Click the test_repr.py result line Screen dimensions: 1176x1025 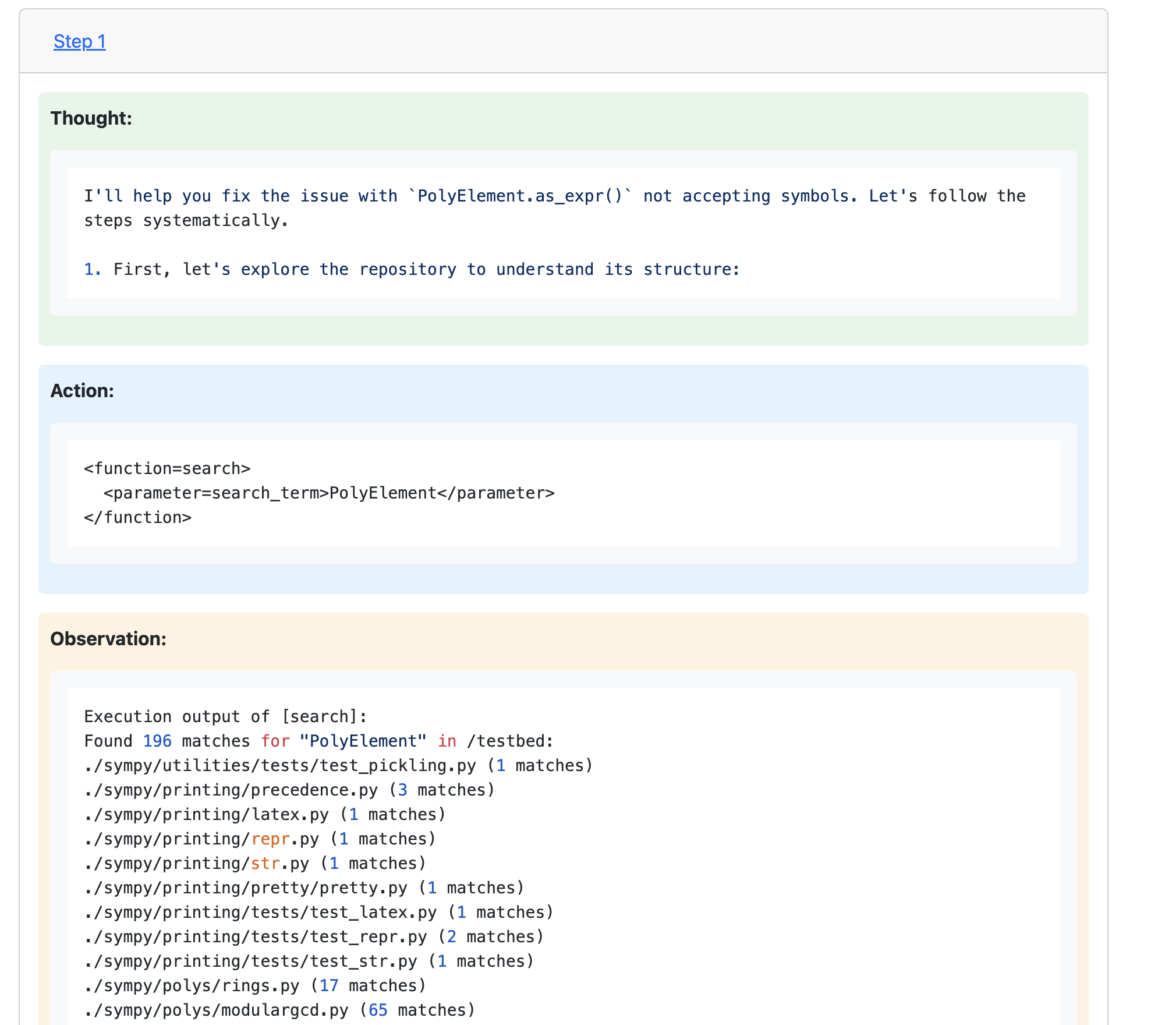pyautogui.click(x=314, y=937)
